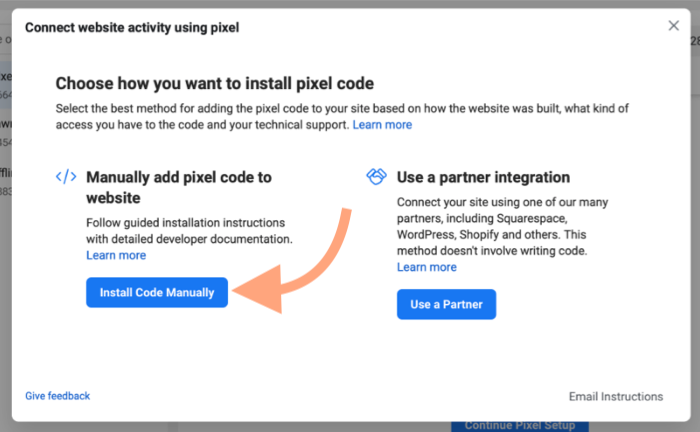Click Continue Pixel Setup behind the dialog

tap(522, 425)
